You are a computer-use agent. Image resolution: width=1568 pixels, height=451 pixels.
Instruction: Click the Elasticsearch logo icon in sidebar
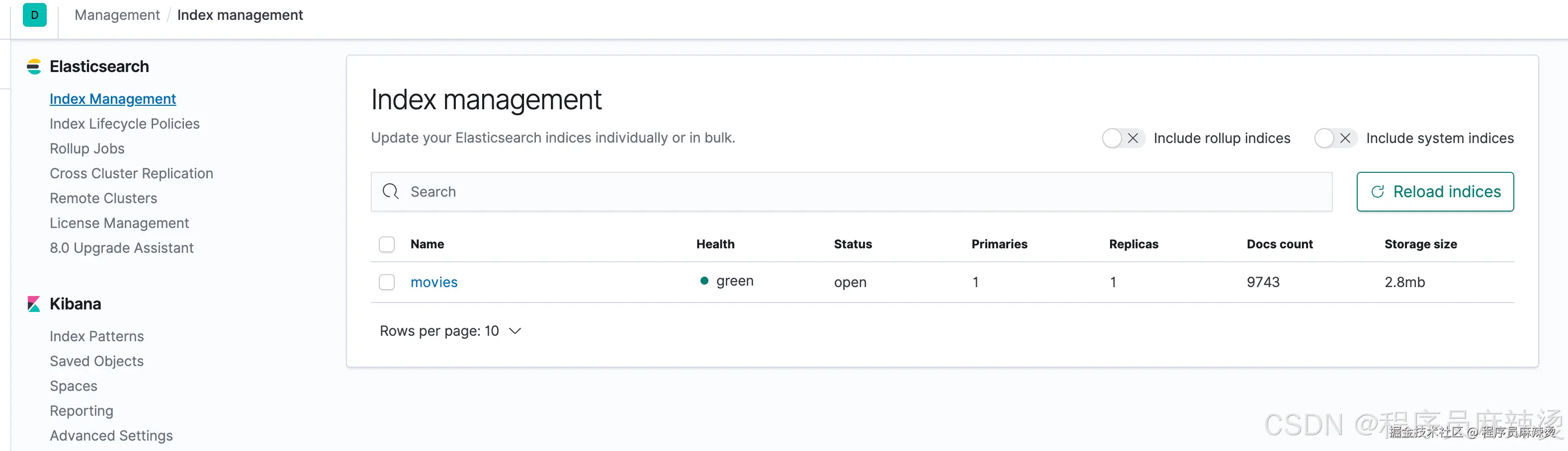tap(34, 67)
